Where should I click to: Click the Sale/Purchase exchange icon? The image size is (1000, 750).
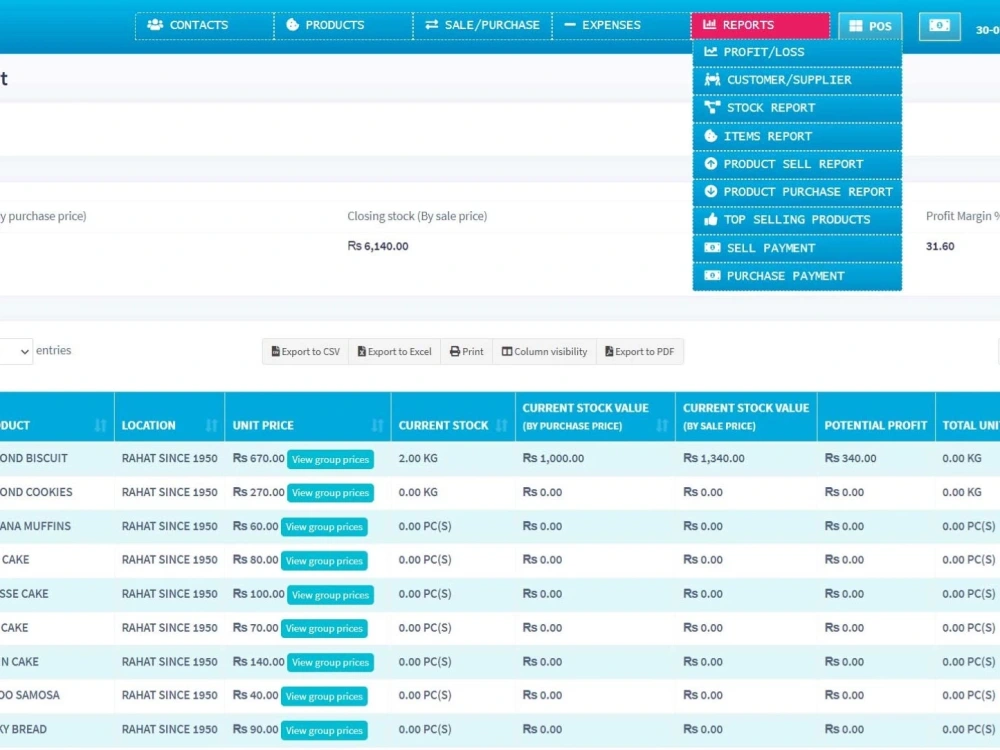(431, 25)
